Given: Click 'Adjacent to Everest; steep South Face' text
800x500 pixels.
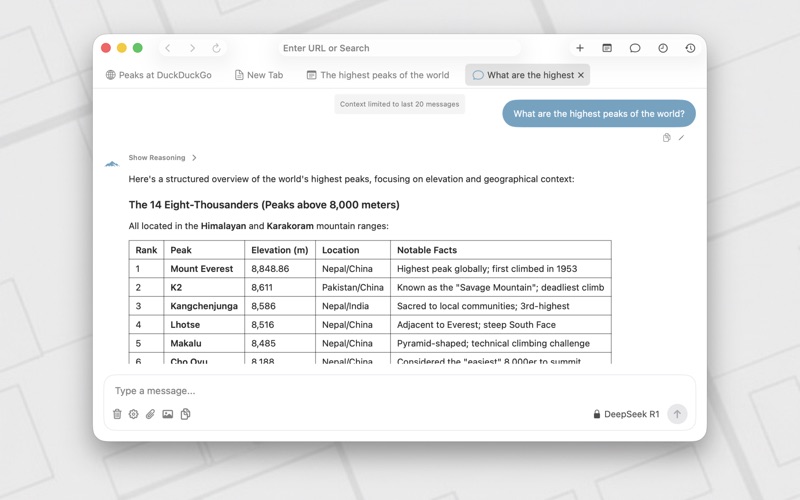Looking at the screenshot, I should 476,324.
